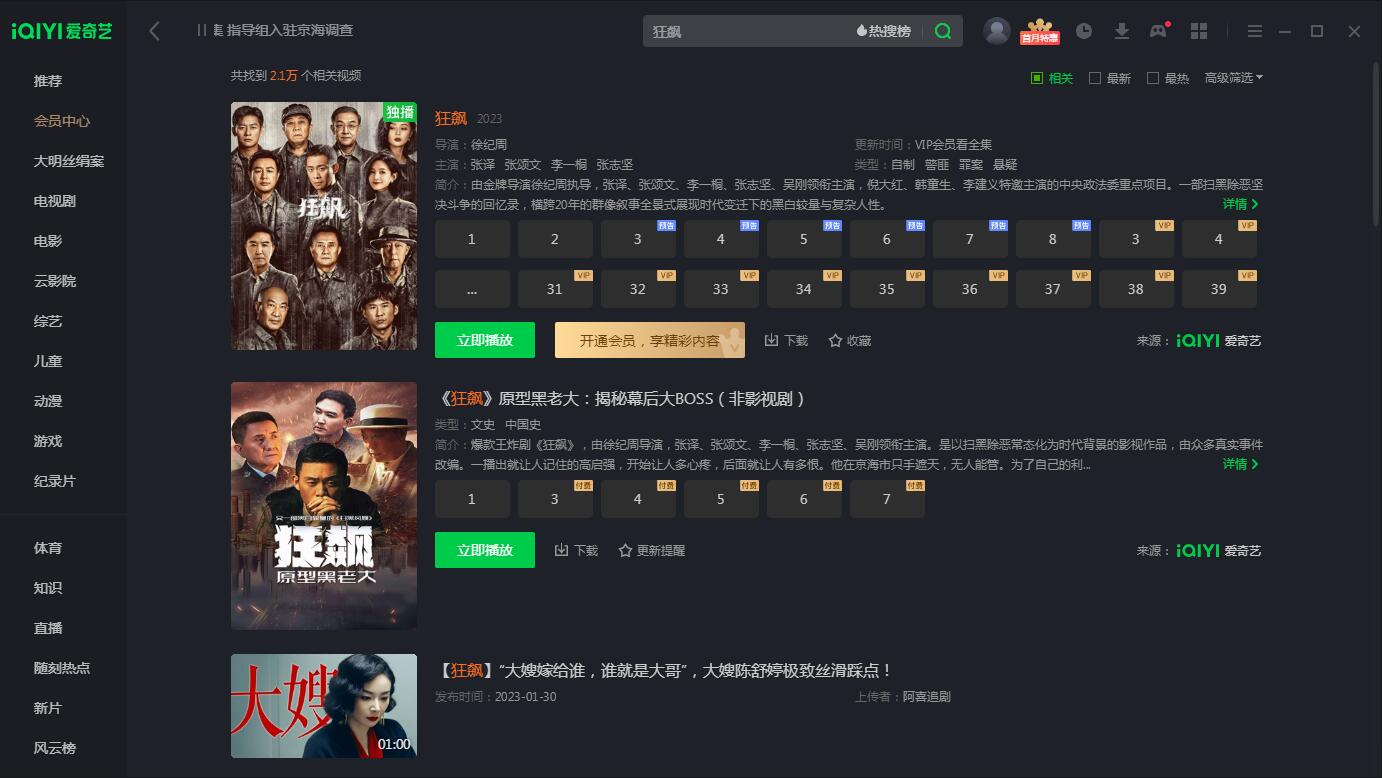Open 综艺 category in sidebar
The image size is (1382, 778).
[48, 321]
